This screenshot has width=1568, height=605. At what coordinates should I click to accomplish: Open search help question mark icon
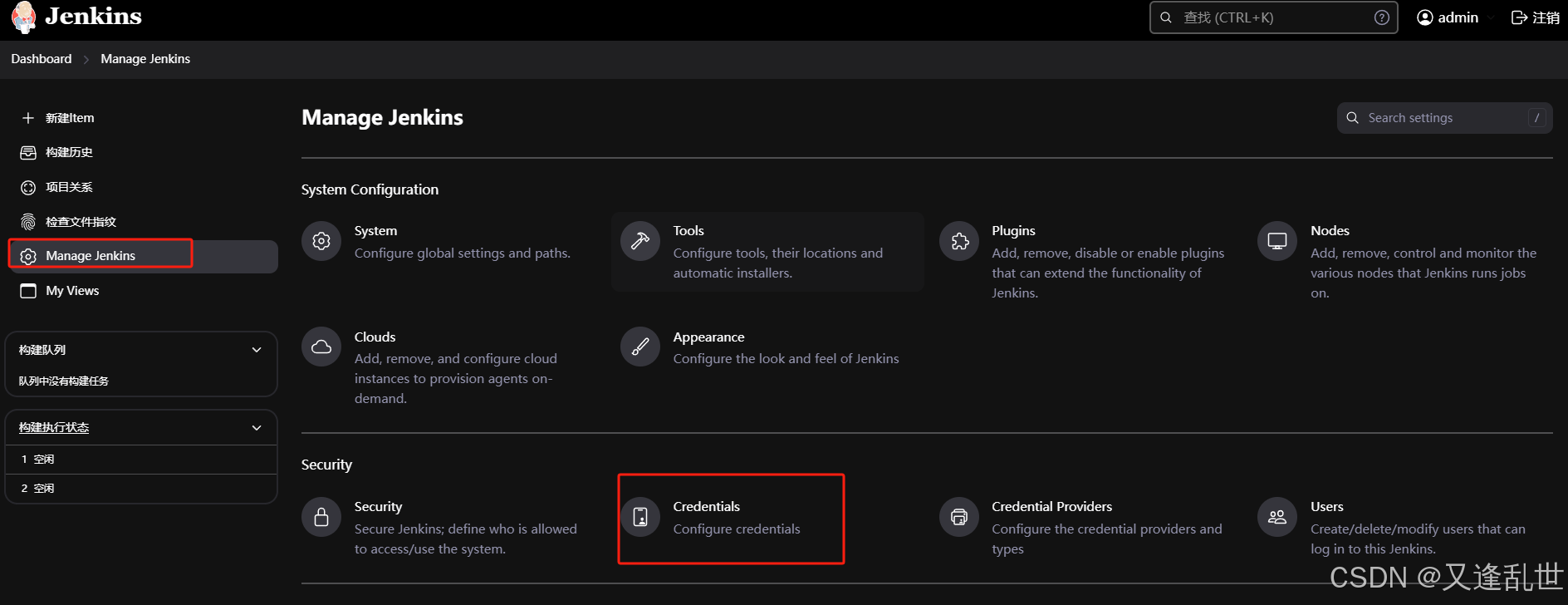click(1382, 17)
